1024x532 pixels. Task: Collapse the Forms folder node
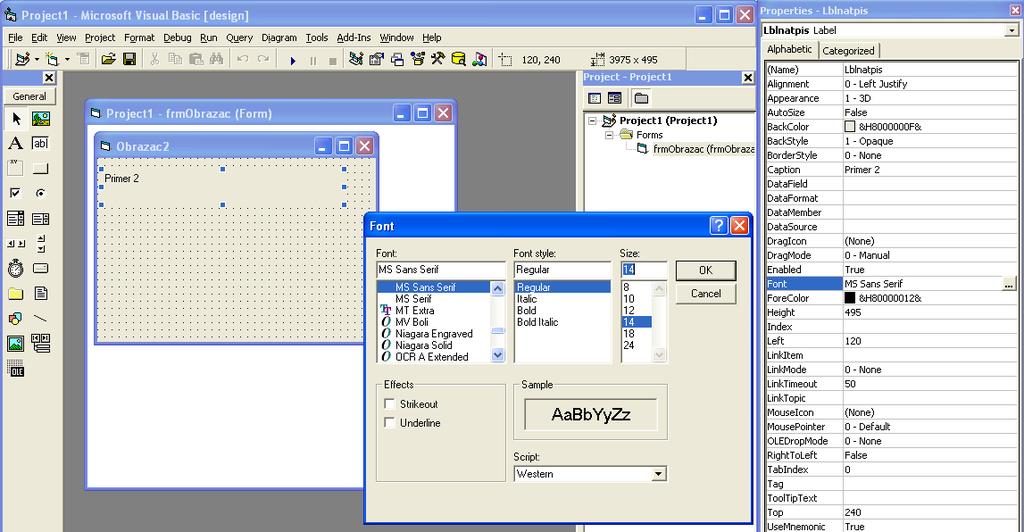point(609,134)
